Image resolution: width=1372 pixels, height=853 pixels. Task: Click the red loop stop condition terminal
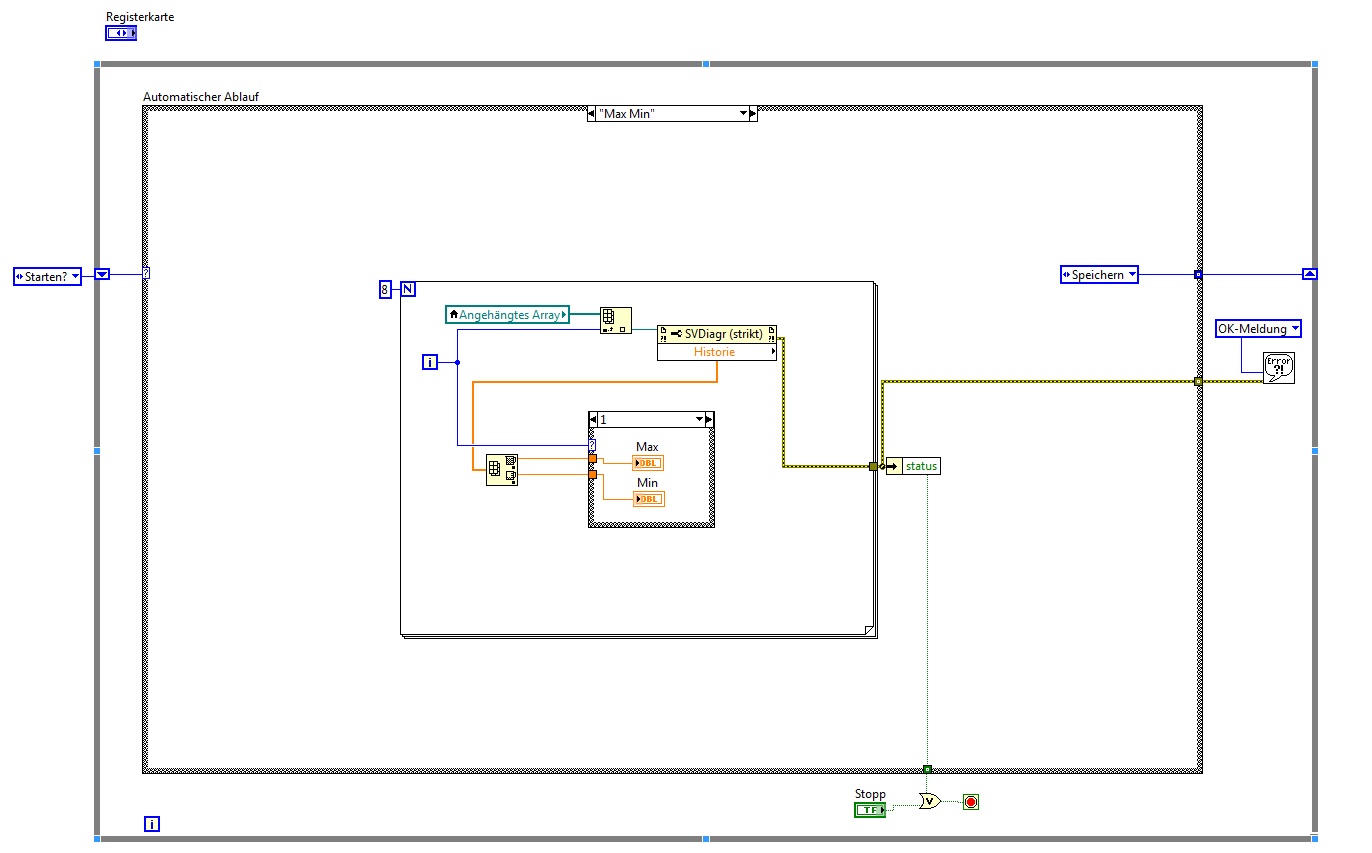coord(970,801)
